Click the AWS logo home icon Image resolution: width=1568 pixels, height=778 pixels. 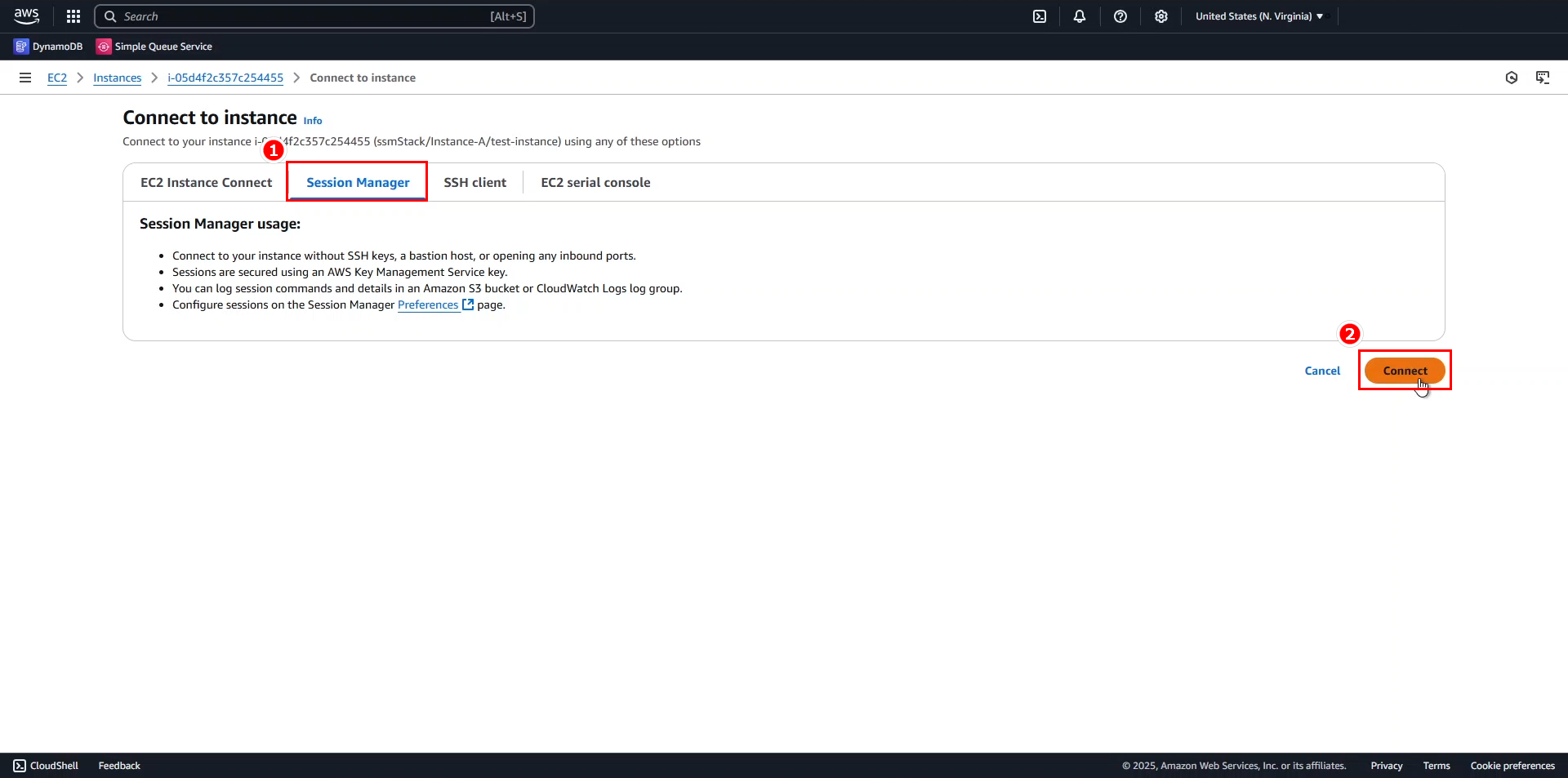(26, 16)
